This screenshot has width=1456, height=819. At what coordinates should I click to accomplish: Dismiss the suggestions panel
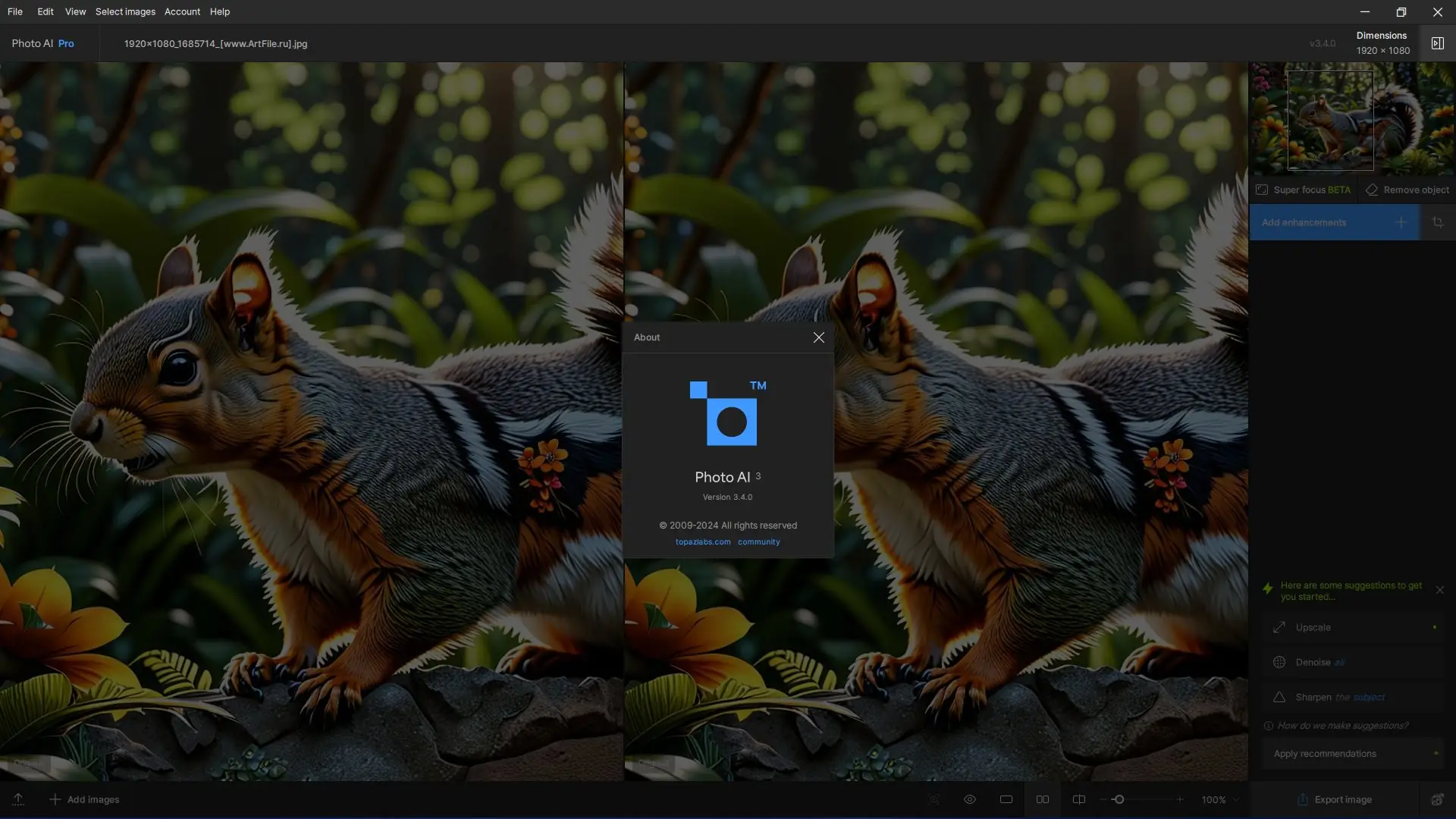pos(1439,590)
